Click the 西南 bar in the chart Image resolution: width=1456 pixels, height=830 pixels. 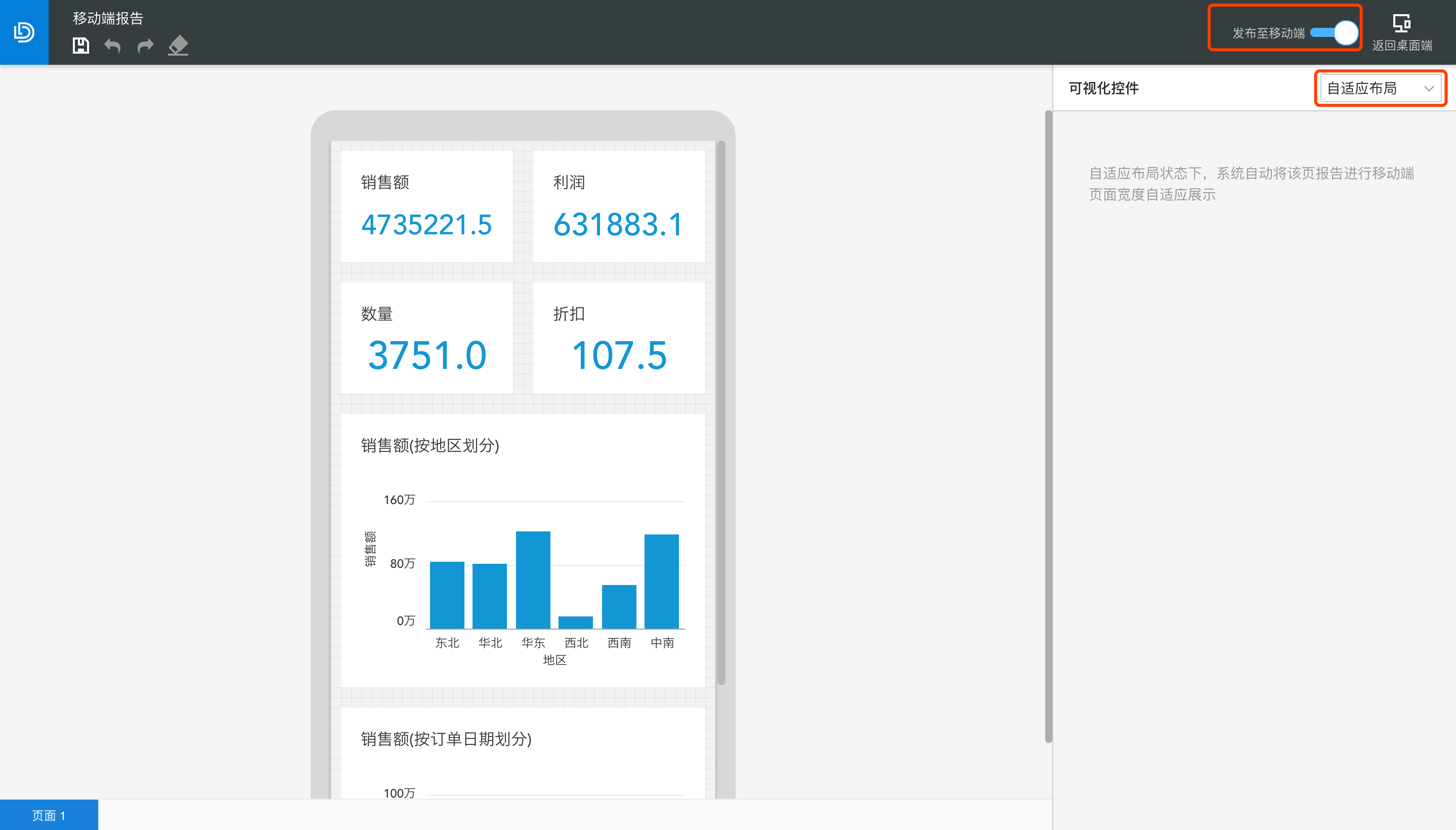coord(619,606)
